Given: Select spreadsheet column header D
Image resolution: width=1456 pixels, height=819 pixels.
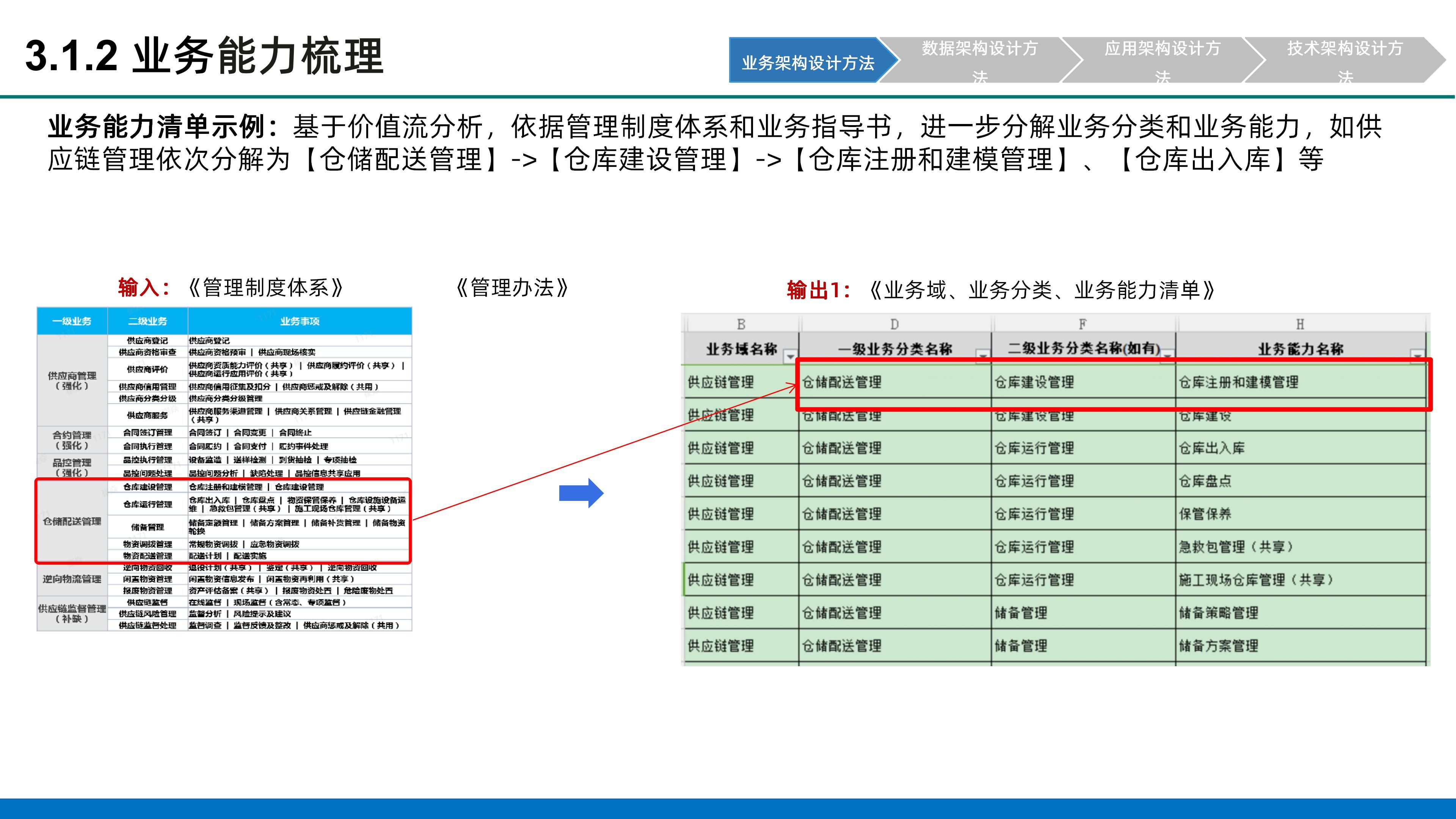Looking at the screenshot, I should pos(895,324).
